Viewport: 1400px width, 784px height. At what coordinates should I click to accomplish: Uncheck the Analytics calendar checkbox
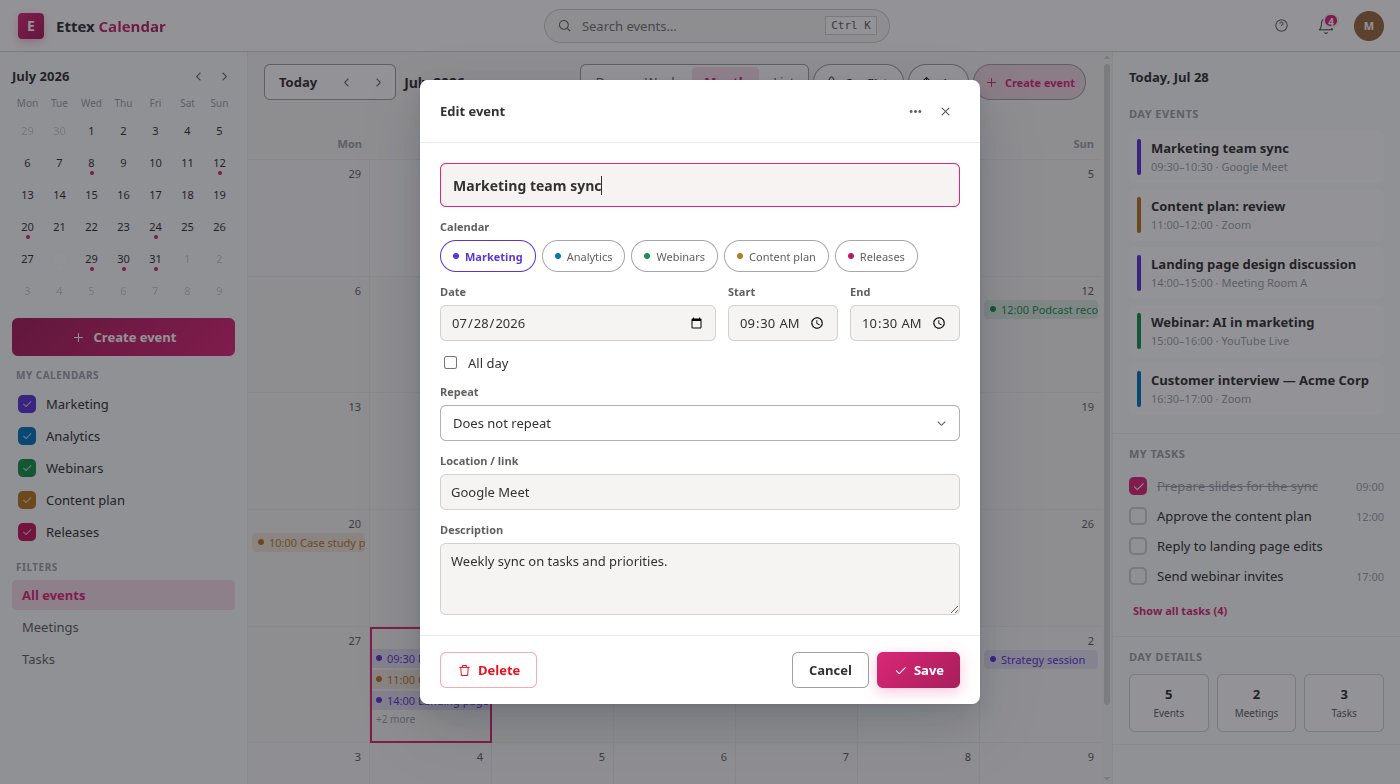click(27, 437)
